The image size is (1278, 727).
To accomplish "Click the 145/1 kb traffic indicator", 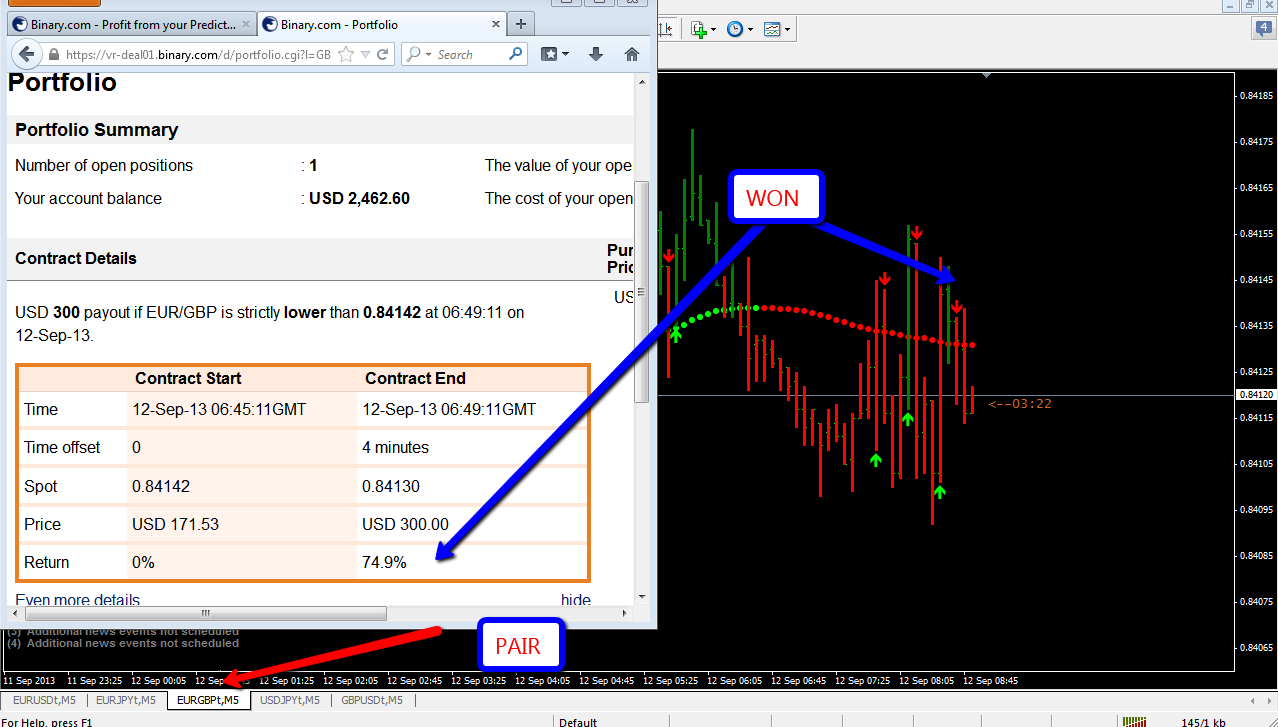I will (x=1203, y=721).
